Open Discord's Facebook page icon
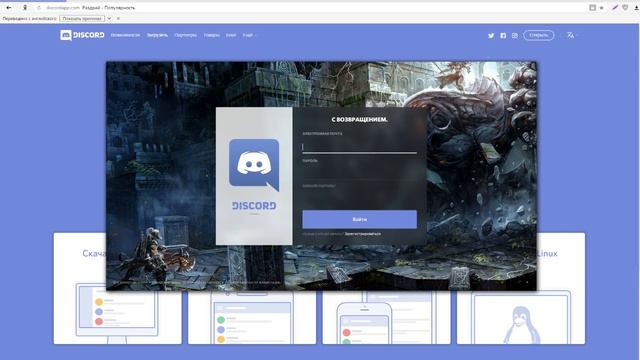Image resolution: width=640 pixels, height=360 pixels. point(503,36)
